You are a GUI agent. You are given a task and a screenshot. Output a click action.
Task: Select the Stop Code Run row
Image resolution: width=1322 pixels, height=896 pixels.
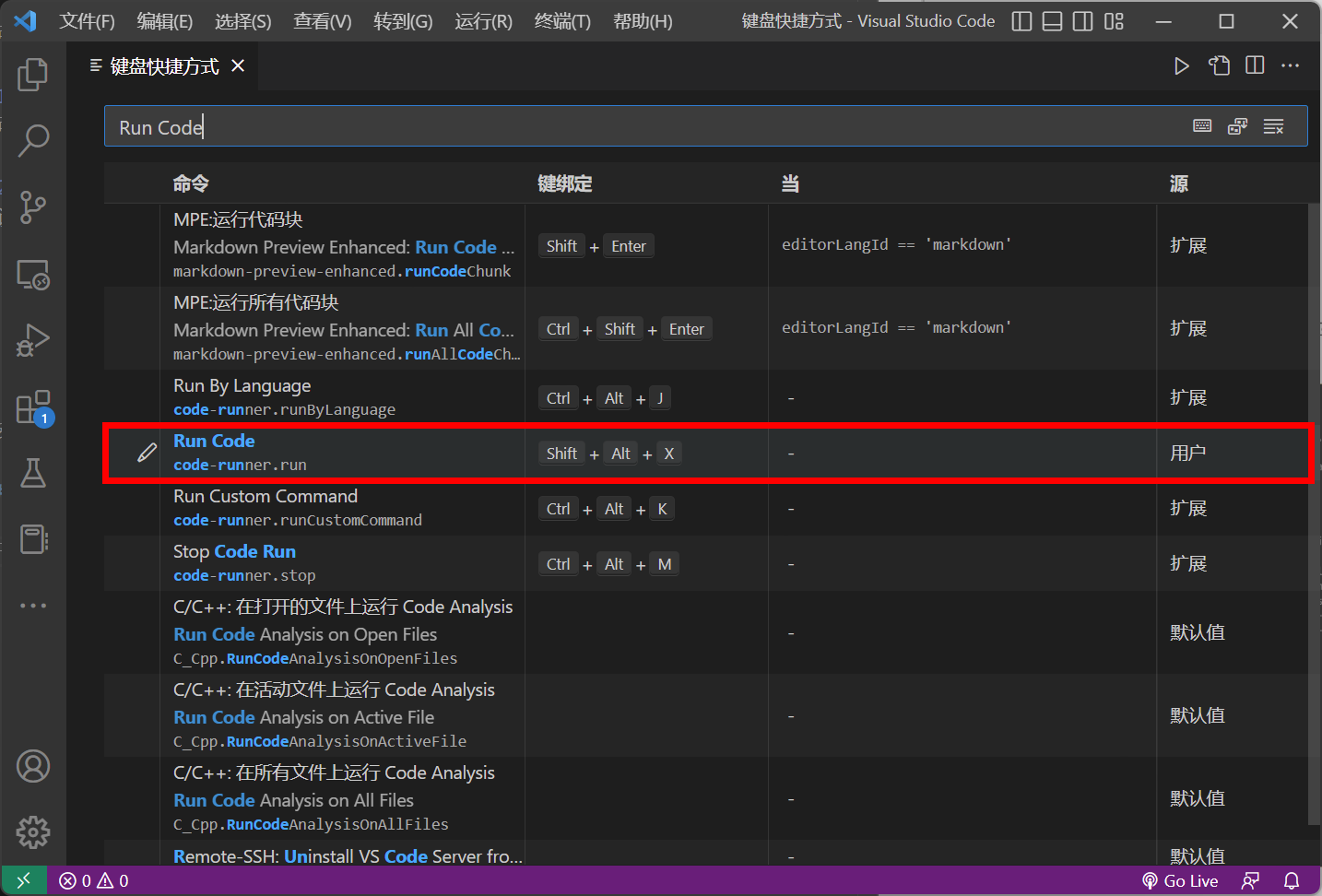[706, 563]
